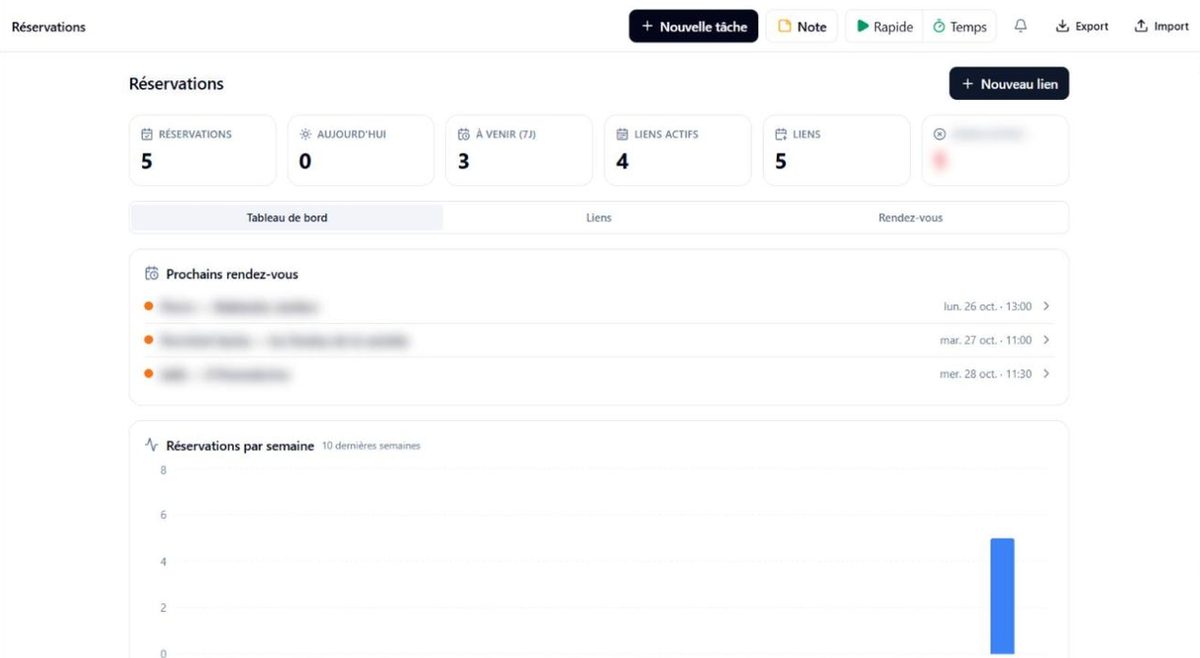Start the Rapide timer button
The image size is (1200, 658).
click(x=884, y=27)
